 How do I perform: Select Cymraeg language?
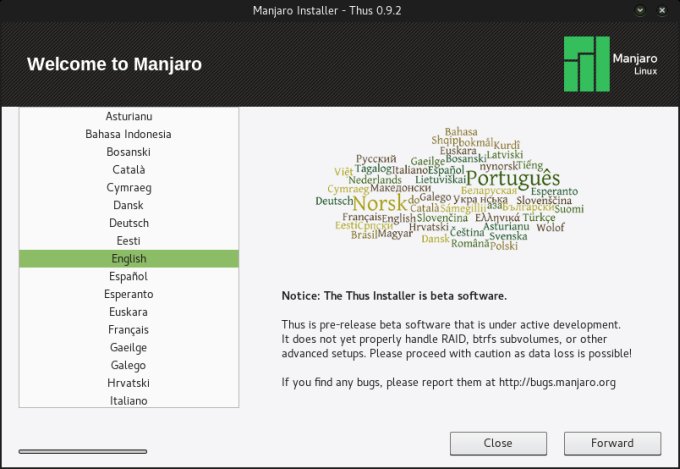click(129, 187)
